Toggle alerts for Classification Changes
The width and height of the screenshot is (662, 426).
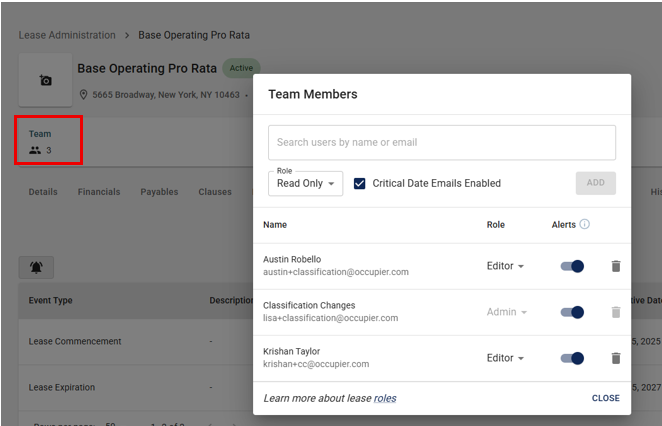tap(572, 312)
